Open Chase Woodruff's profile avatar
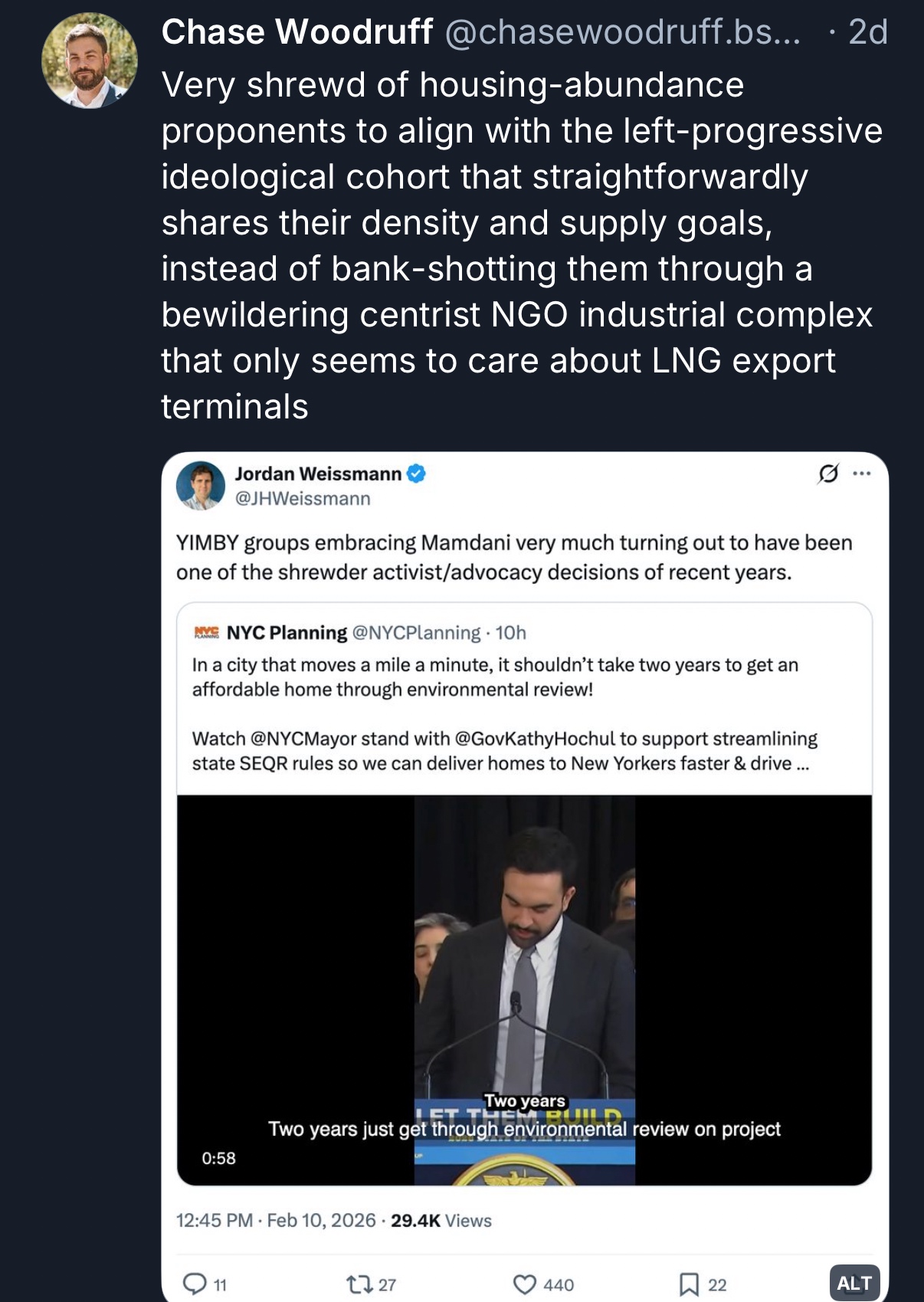The image size is (924, 1302). [x=90, y=61]
